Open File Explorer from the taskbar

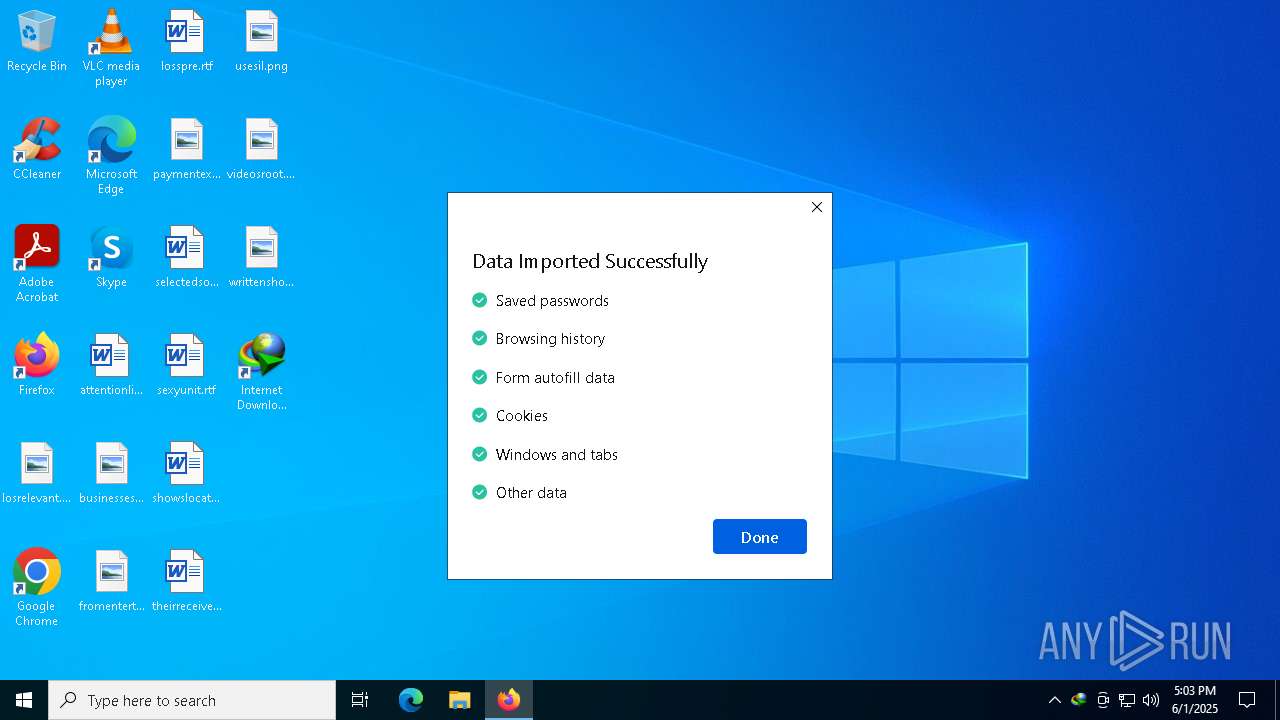[460, 700]
